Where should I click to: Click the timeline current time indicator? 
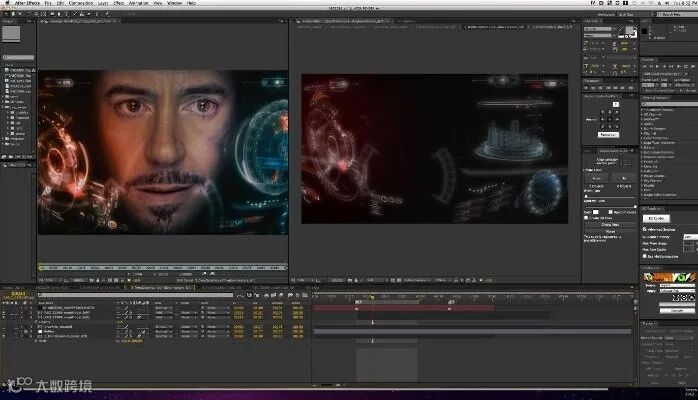coord(372,297)
